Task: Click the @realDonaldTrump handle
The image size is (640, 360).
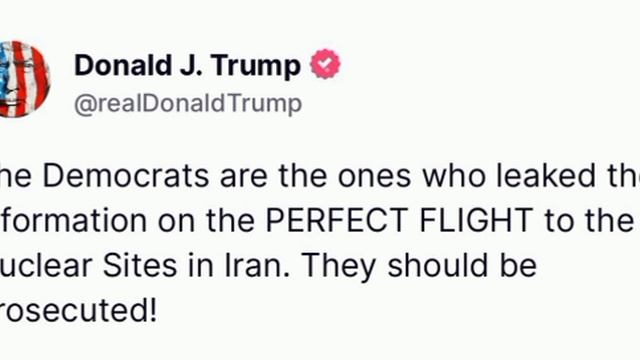Action: point(188,104)
